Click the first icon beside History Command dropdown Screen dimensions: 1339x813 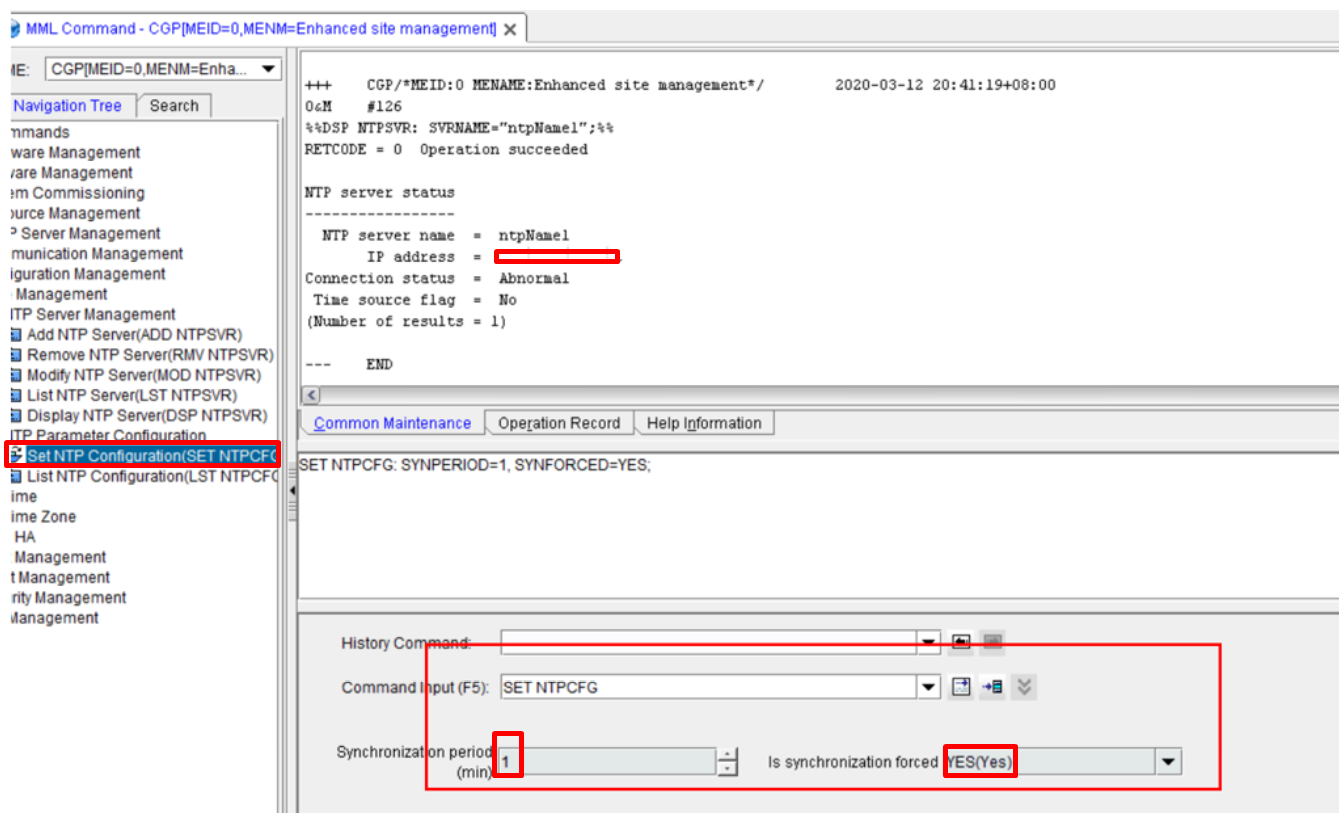click(961, 642)
